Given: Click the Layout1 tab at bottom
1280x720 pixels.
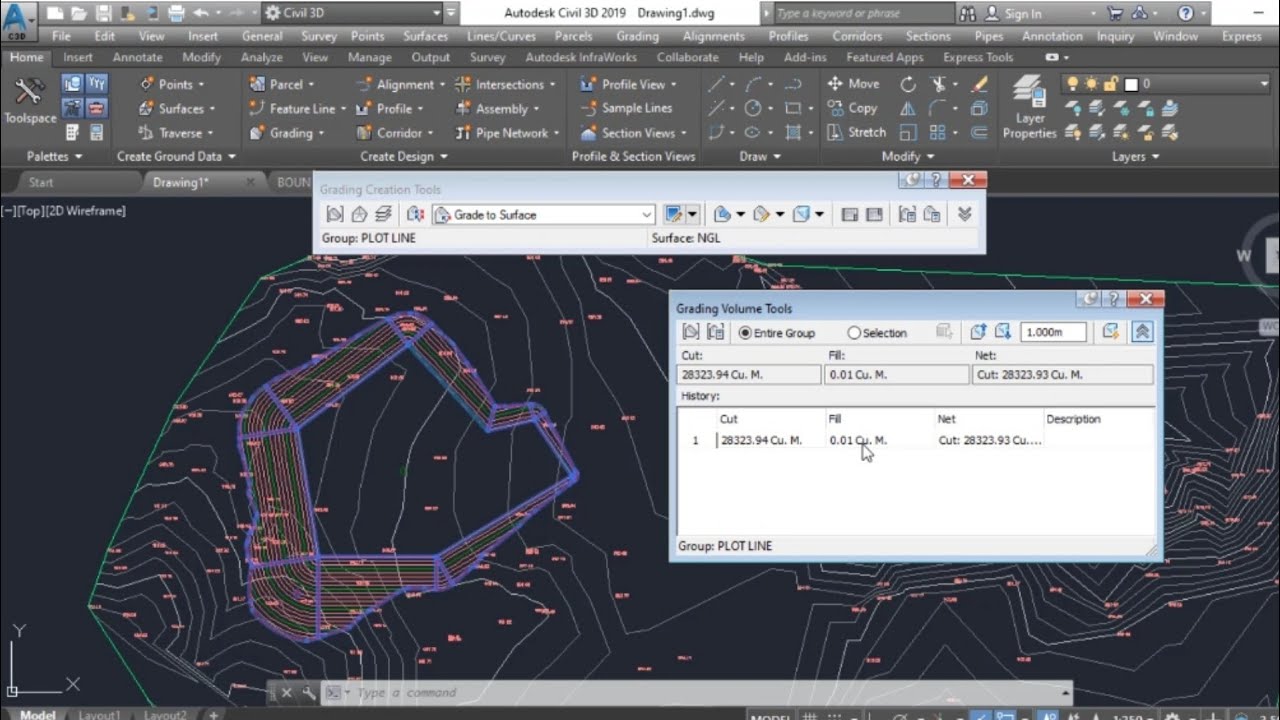Looking at the screenshot, I should pos(99,714).
